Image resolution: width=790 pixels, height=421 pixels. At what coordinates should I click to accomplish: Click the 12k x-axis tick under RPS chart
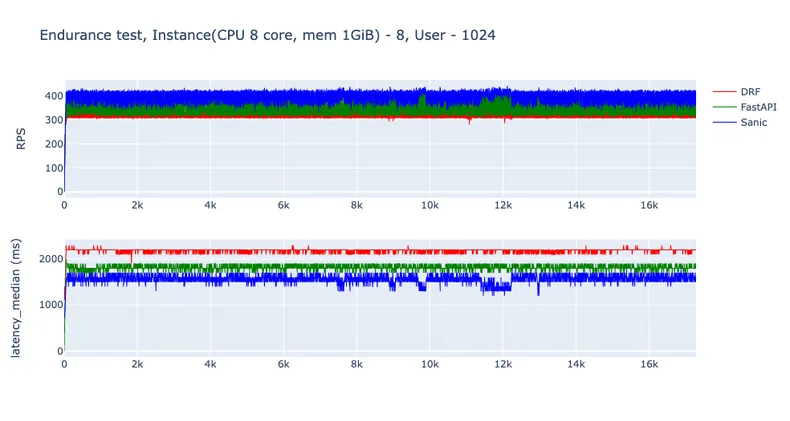click(x=503, y=205)
